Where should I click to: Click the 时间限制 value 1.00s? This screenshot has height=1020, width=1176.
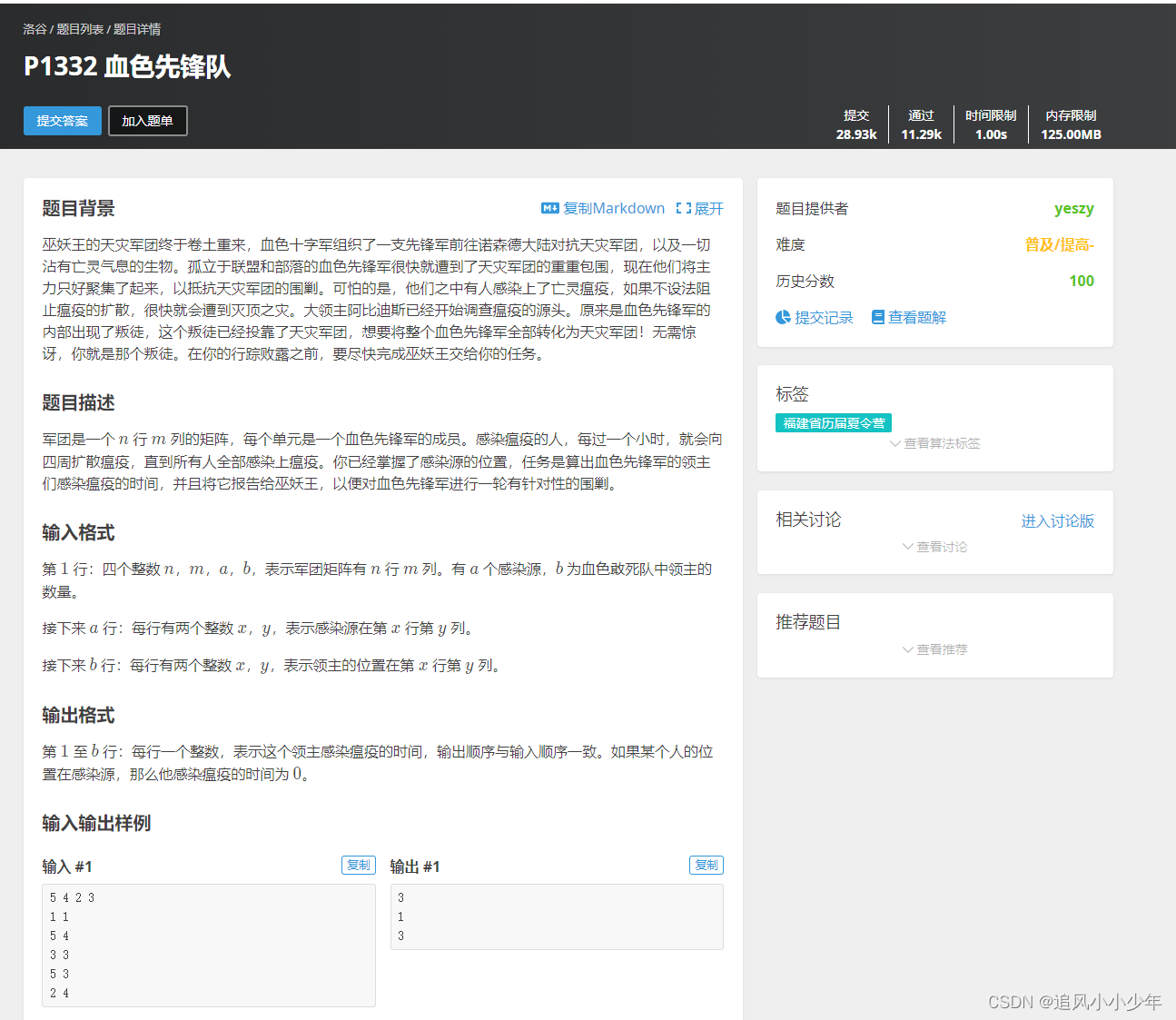click(x=991, y=134)
